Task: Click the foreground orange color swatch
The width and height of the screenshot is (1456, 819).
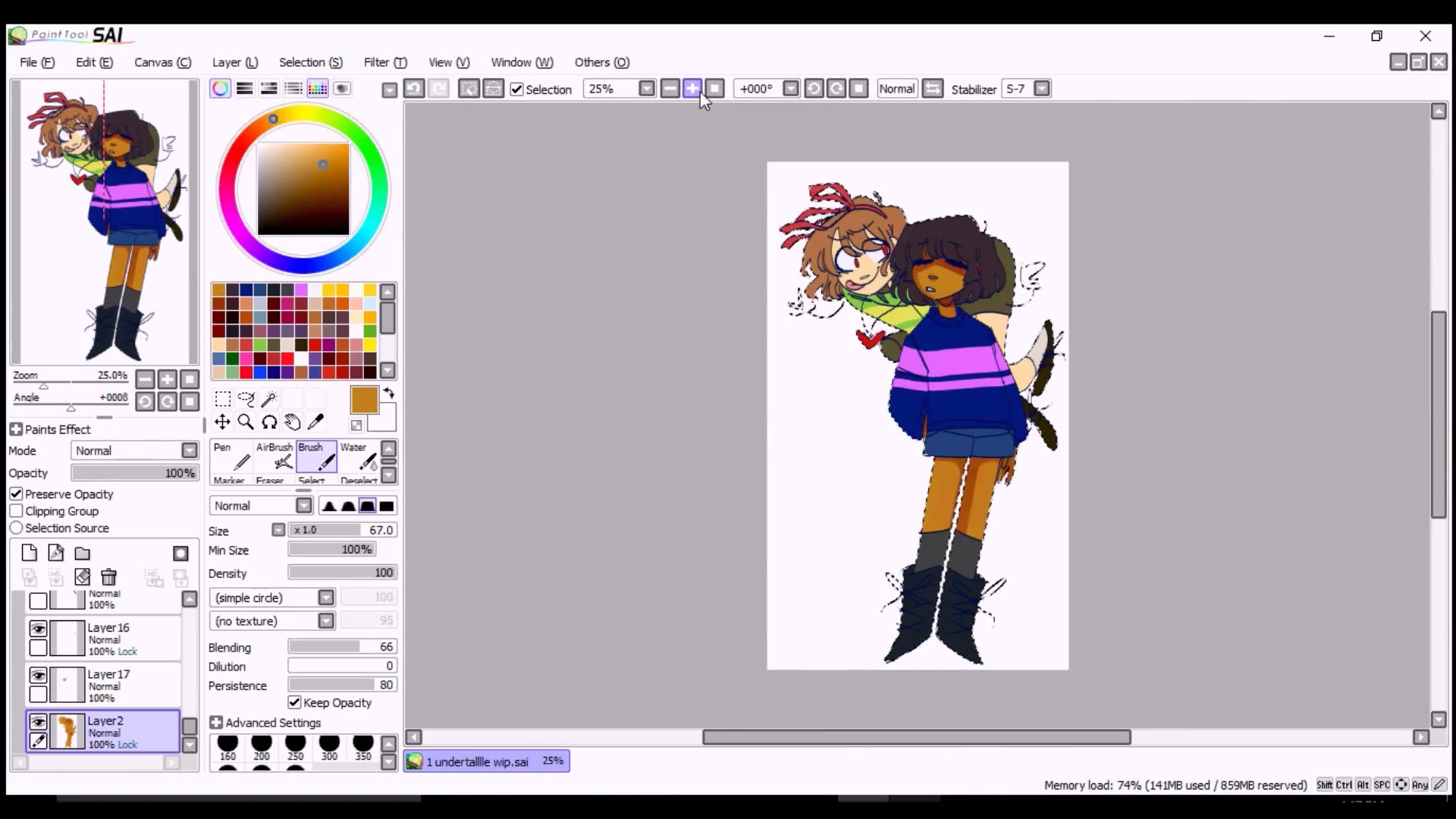Action: pyautogui.click(x=364, y=400)
